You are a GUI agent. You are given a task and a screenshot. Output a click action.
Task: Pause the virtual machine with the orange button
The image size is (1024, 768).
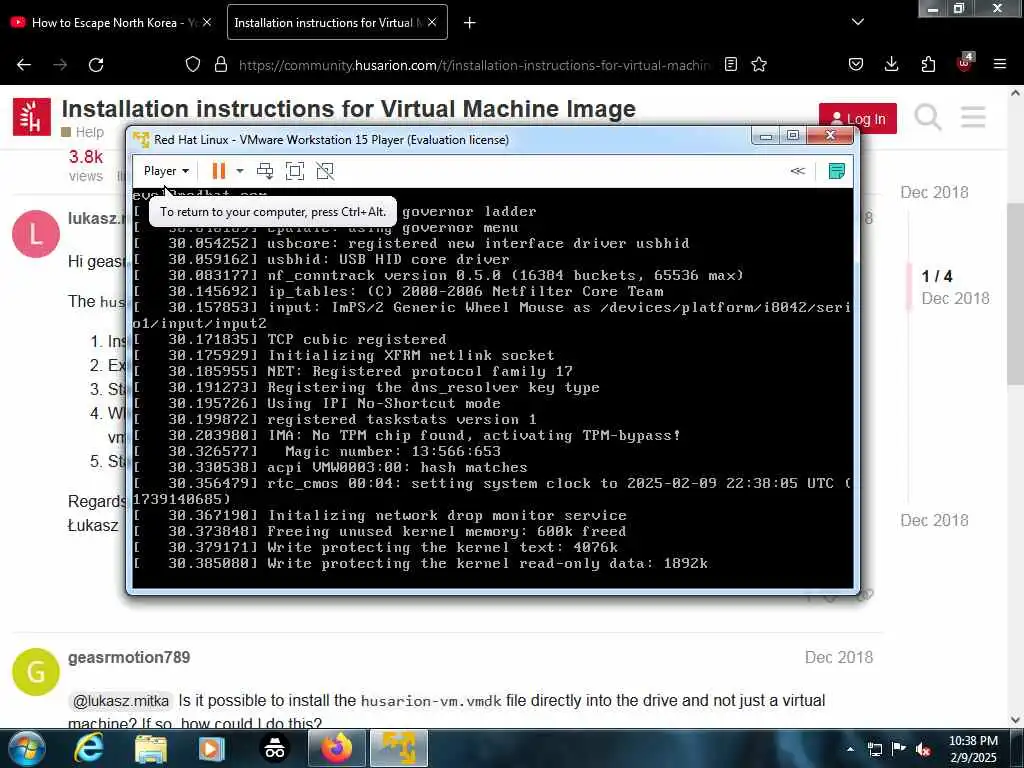coord(219,171)
